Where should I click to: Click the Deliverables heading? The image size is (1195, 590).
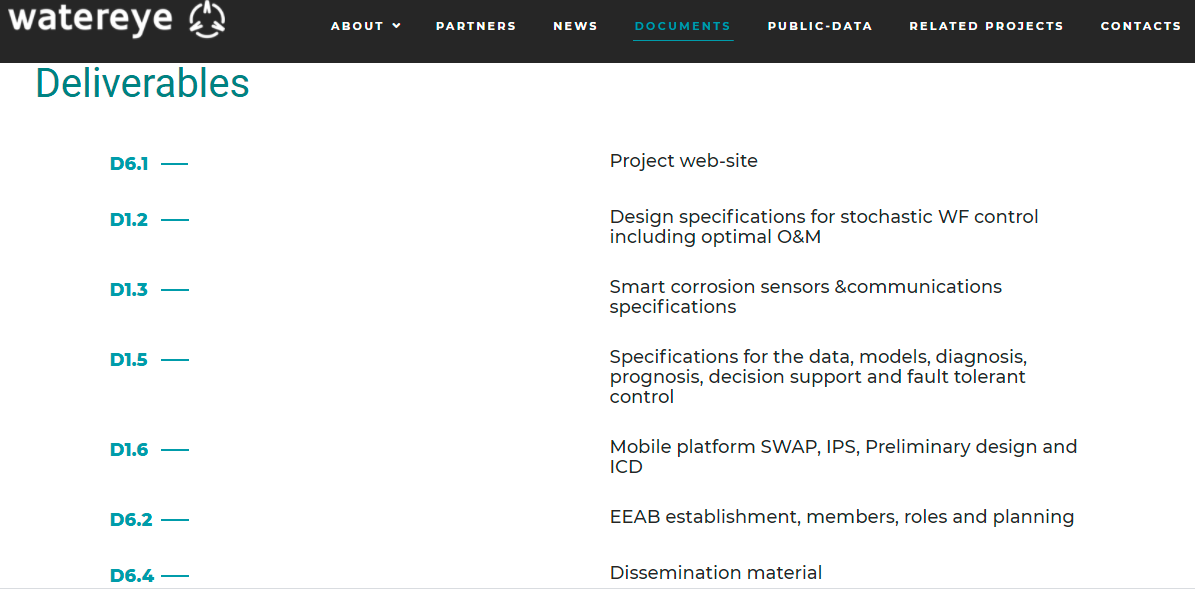click(x=143, y=83)
